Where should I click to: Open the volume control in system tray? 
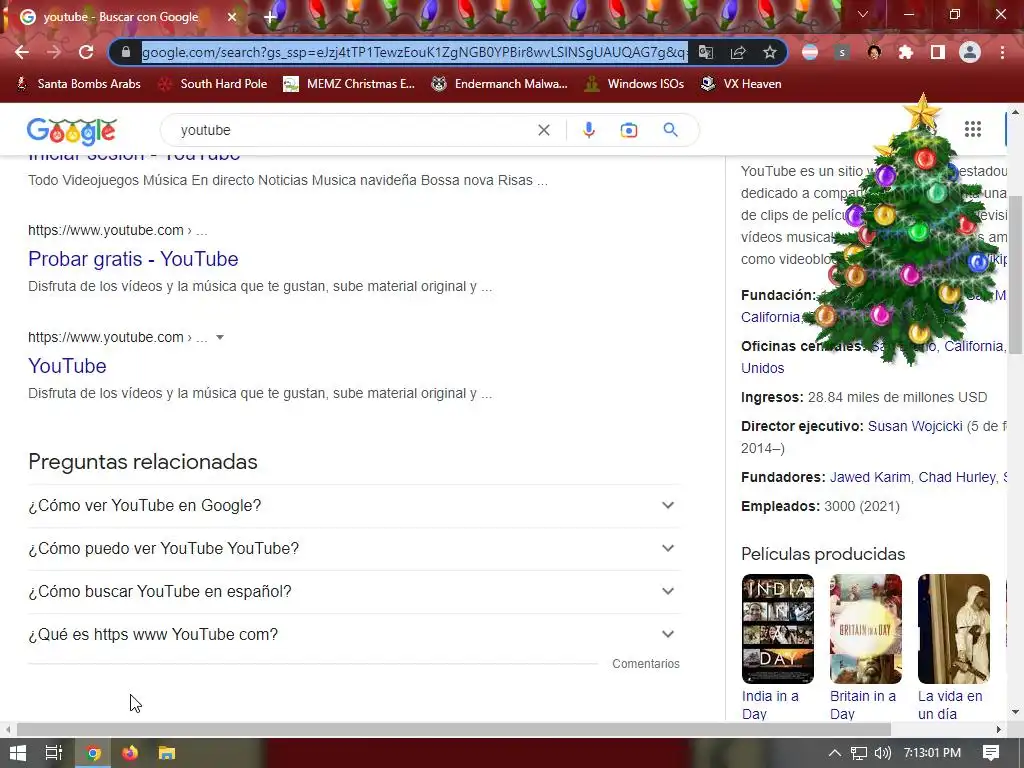(882, 753)
